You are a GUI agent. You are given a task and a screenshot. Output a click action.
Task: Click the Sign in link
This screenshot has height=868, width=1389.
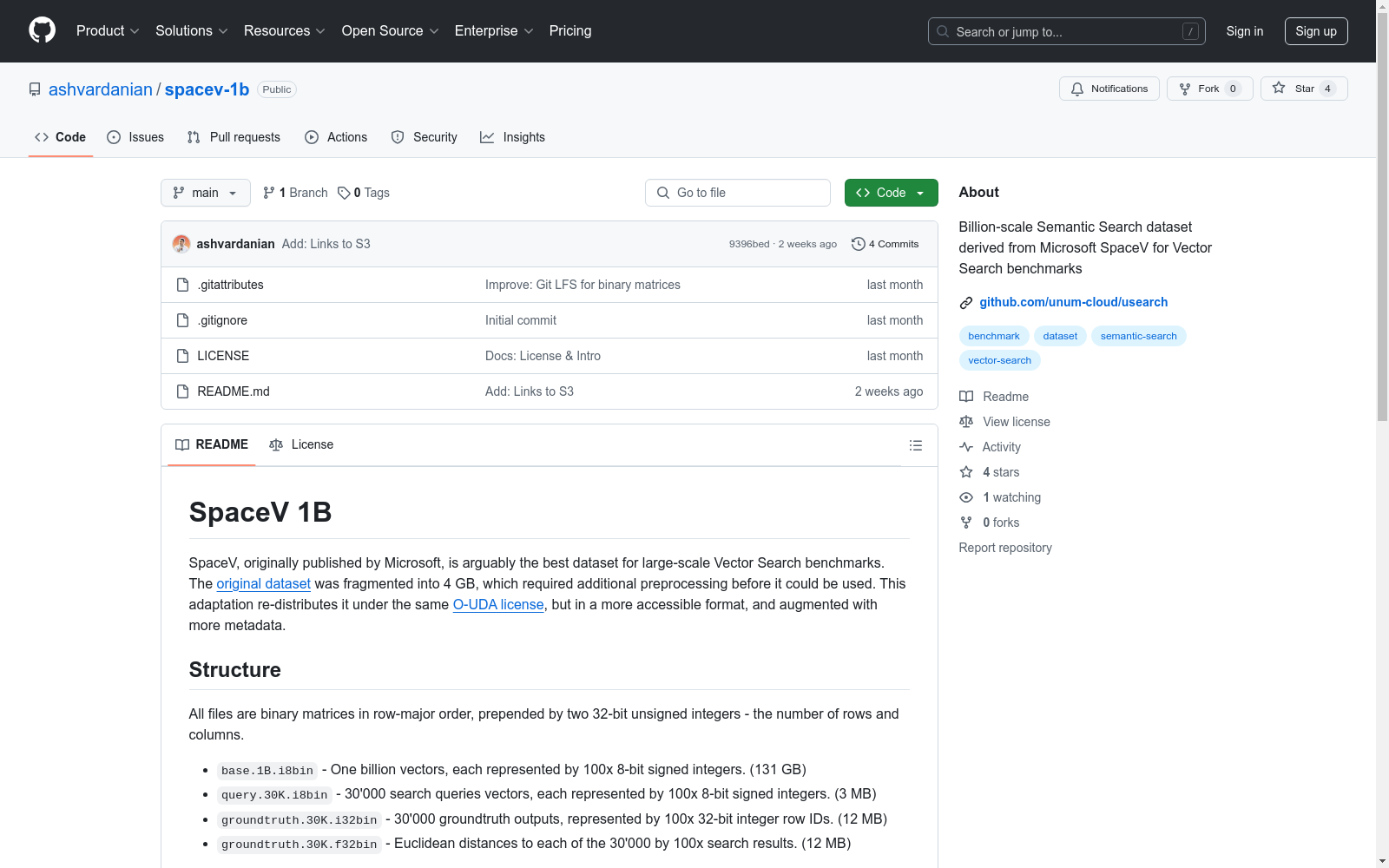point(1245,31)
